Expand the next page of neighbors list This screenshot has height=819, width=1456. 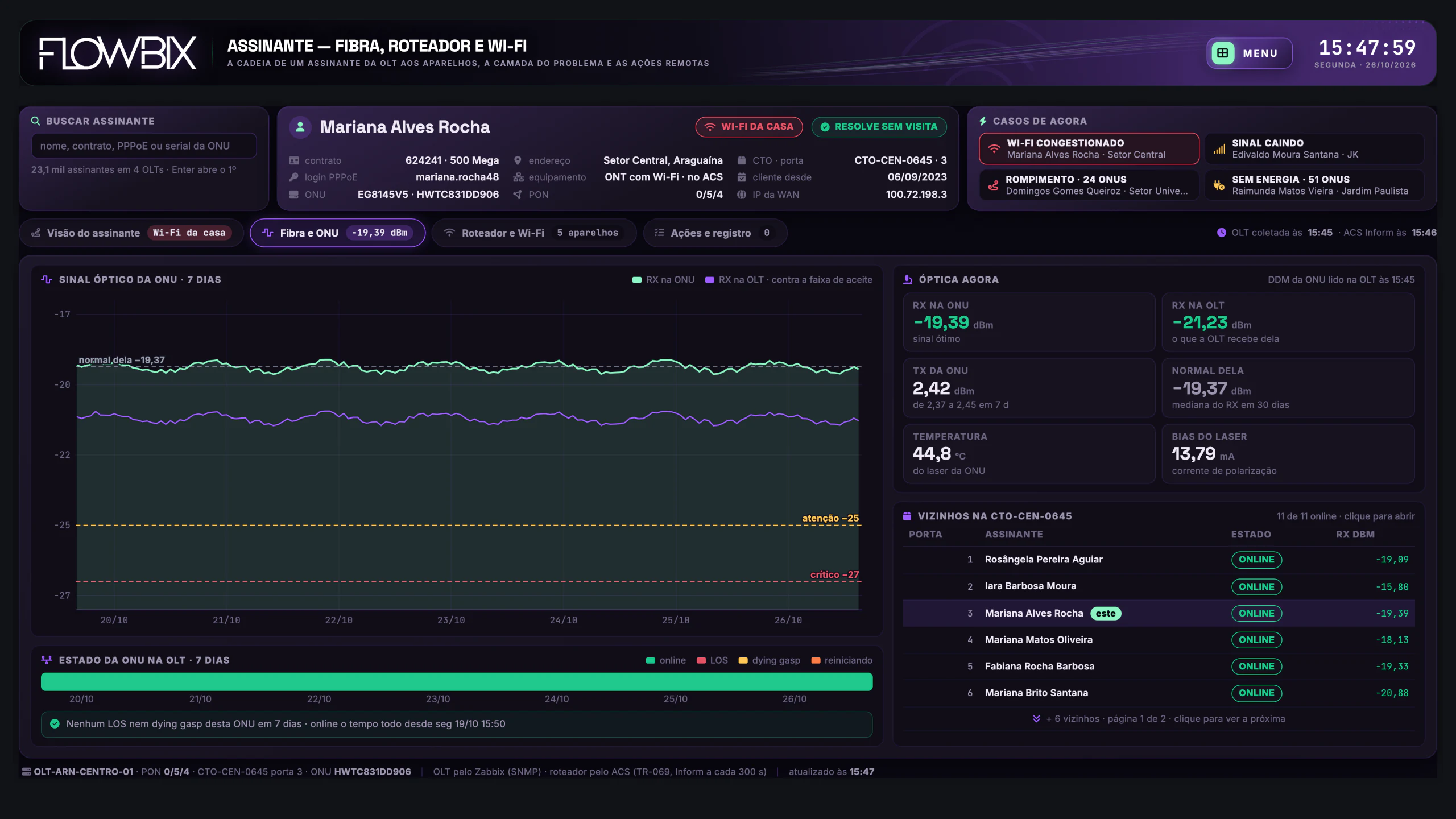click(1159, 719)
